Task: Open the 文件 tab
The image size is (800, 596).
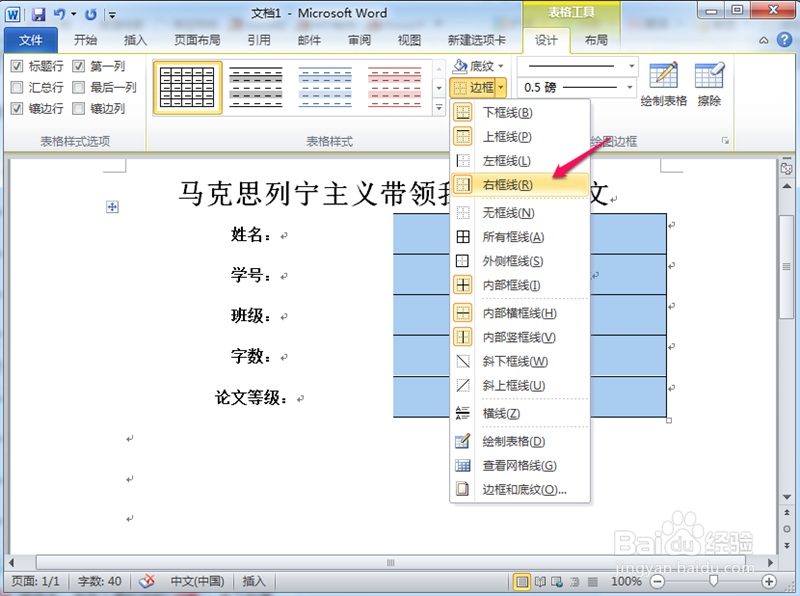Action: pyautogui.click(x=30, y=40)
